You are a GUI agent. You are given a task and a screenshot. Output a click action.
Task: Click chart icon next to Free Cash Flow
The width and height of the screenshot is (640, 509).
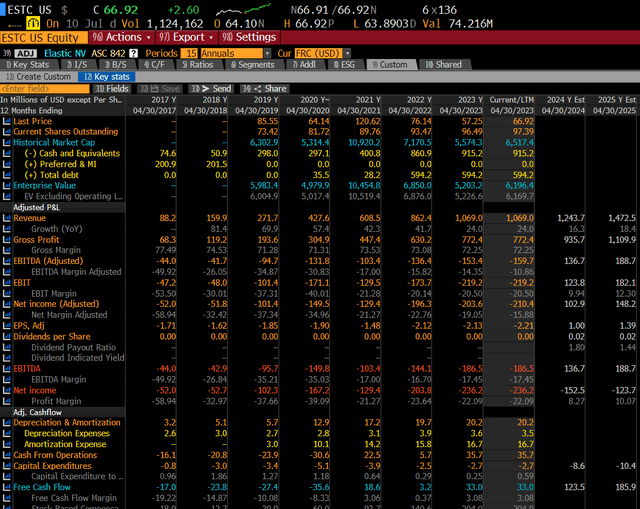6,487
